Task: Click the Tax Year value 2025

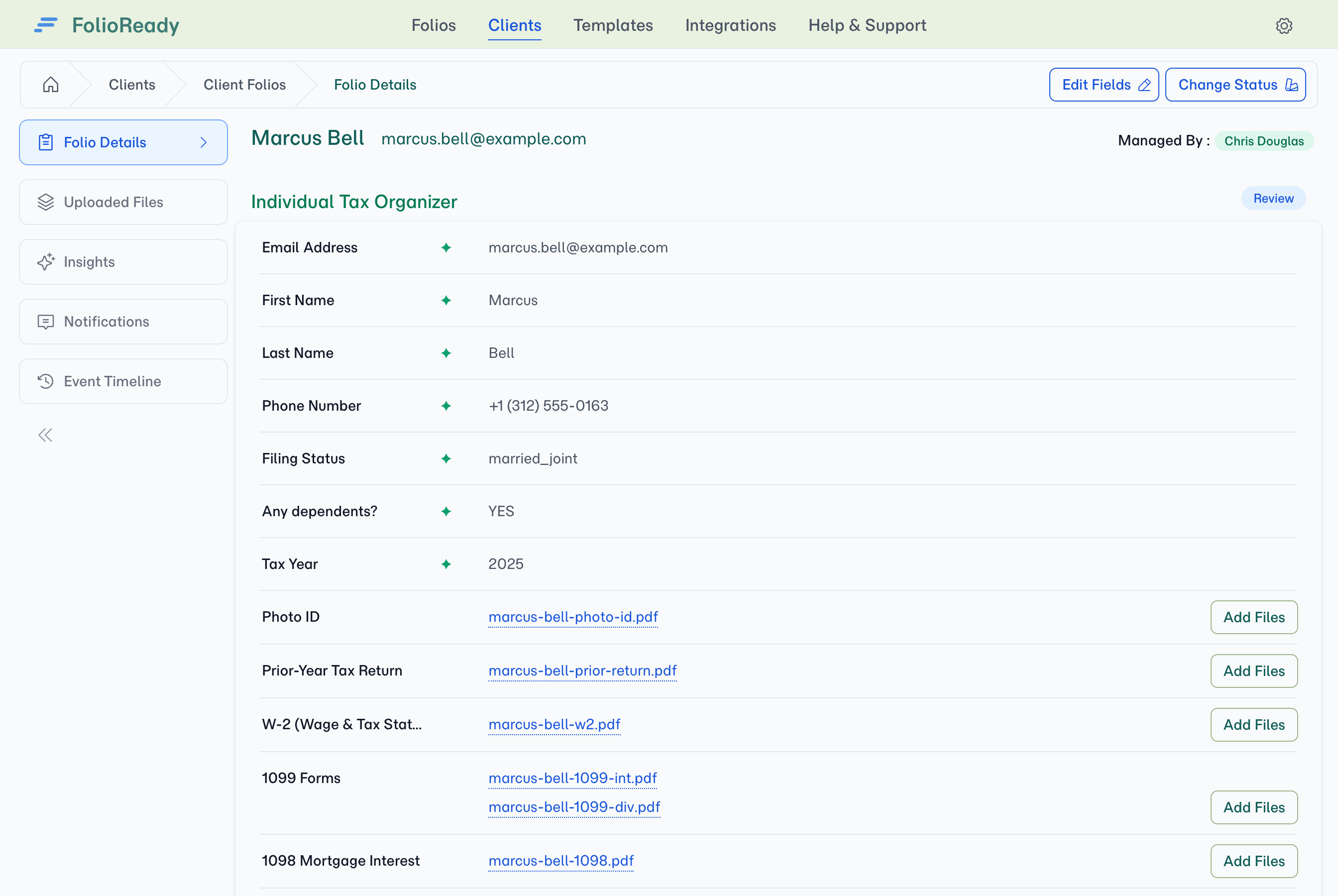Action: (506, 564)
